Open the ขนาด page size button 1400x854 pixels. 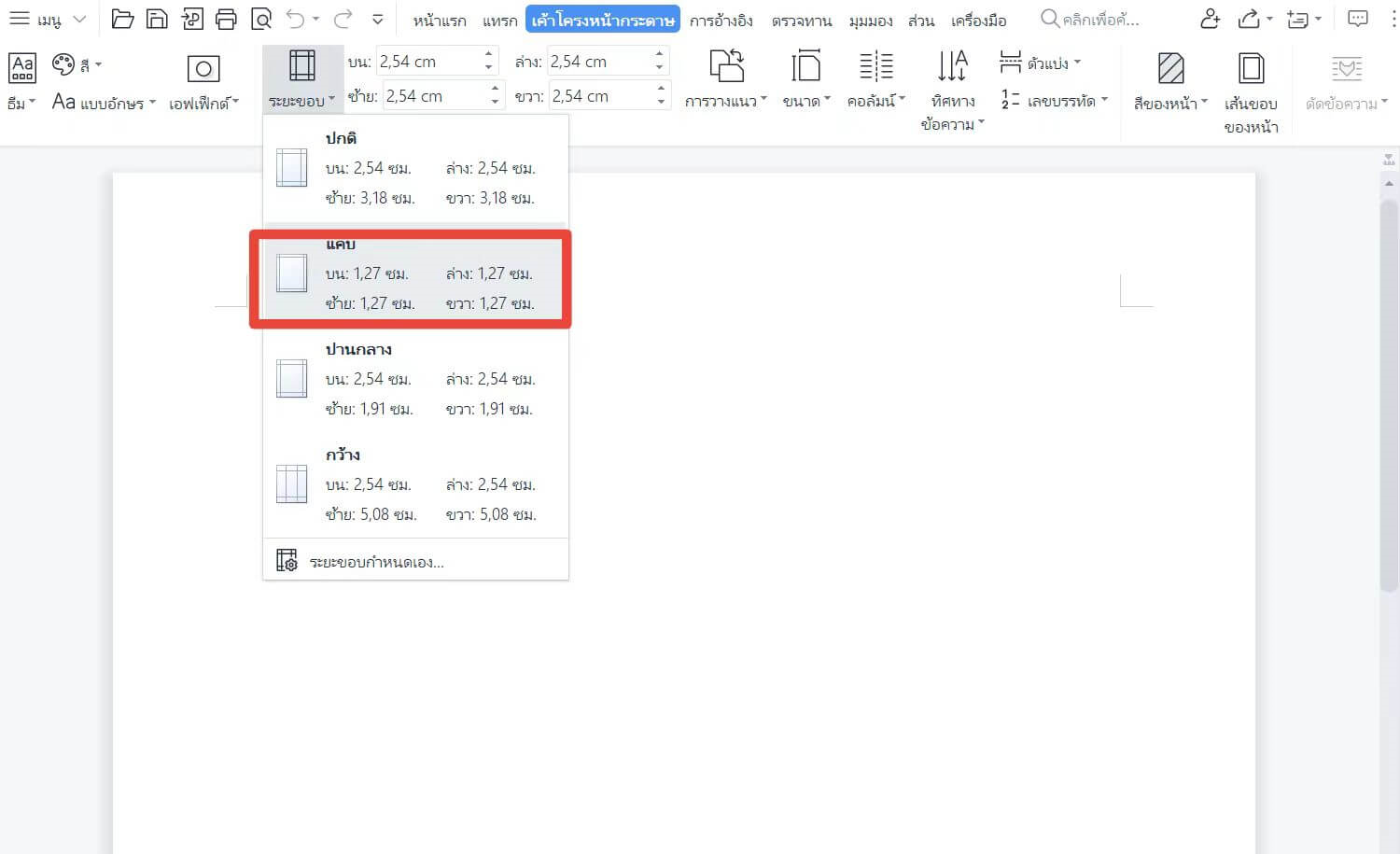tap(806, 80)
